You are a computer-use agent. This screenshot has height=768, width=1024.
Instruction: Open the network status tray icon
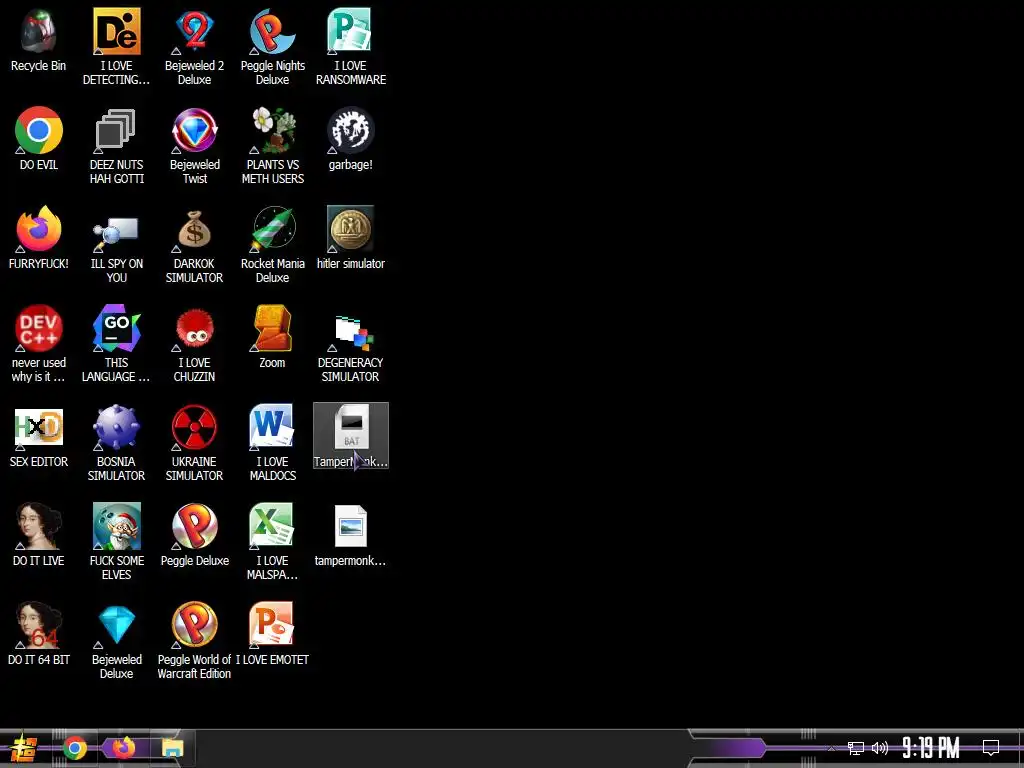pyautogui.click(x=856, y=748)
